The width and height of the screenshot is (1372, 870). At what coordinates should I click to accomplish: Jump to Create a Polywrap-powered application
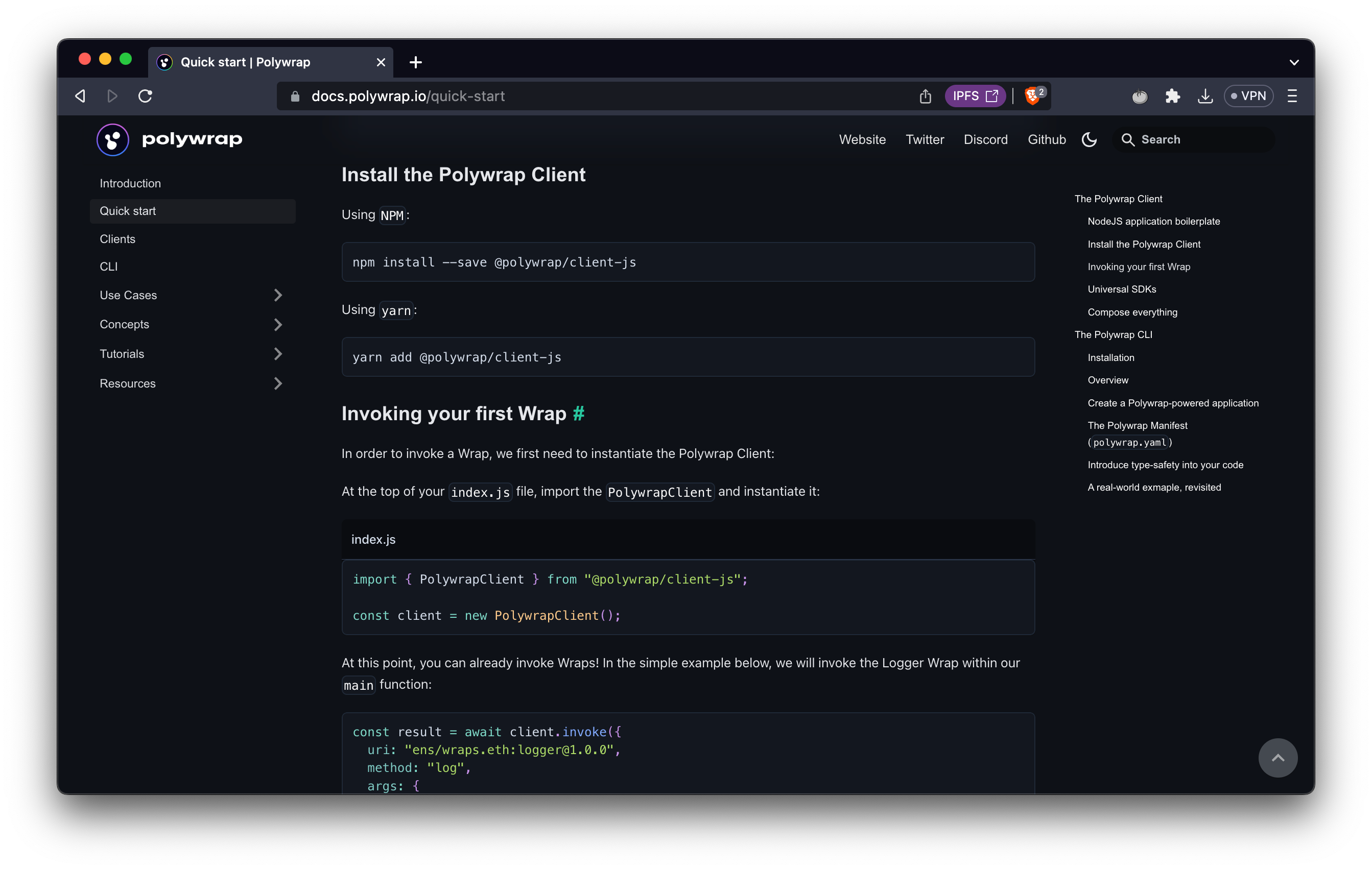1173,403
